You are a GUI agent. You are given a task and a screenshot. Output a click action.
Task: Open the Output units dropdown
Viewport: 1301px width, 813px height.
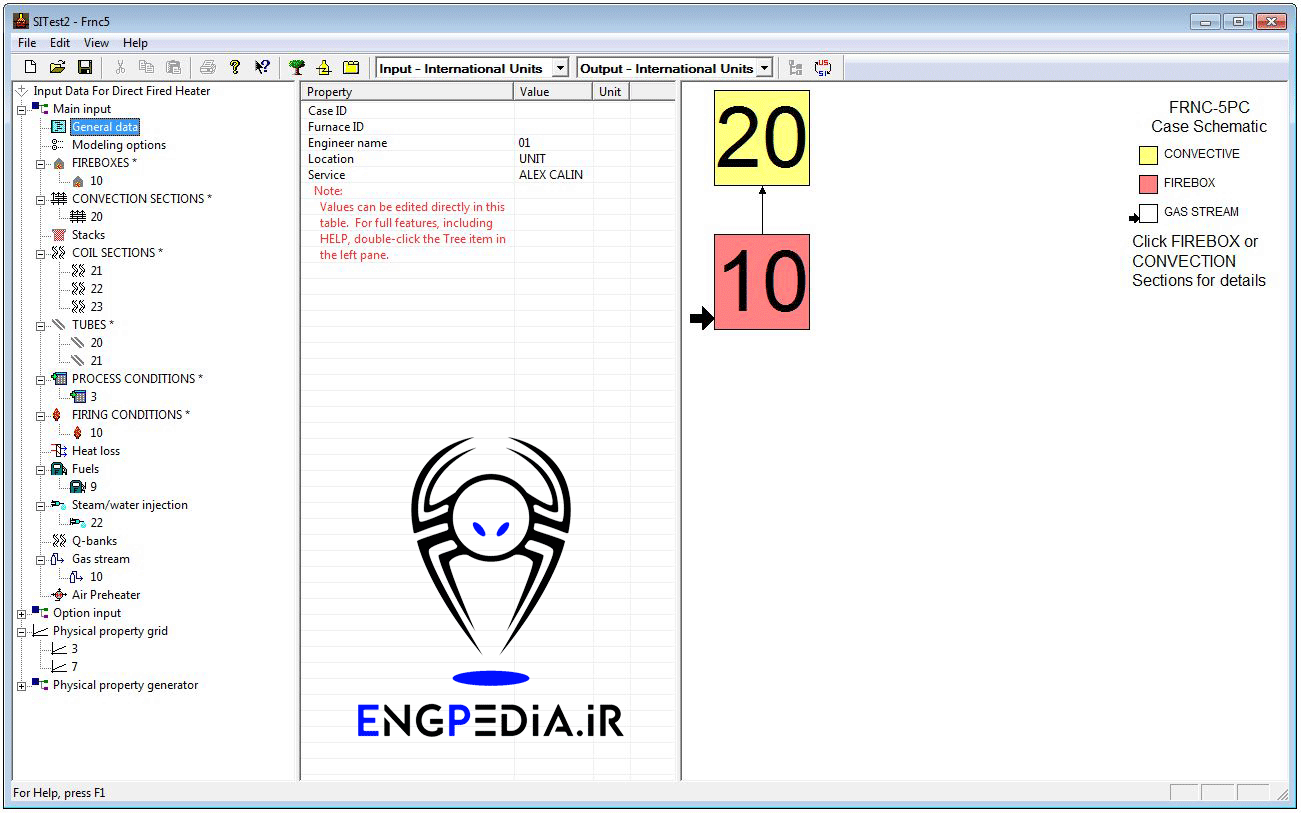pos(765,68)
